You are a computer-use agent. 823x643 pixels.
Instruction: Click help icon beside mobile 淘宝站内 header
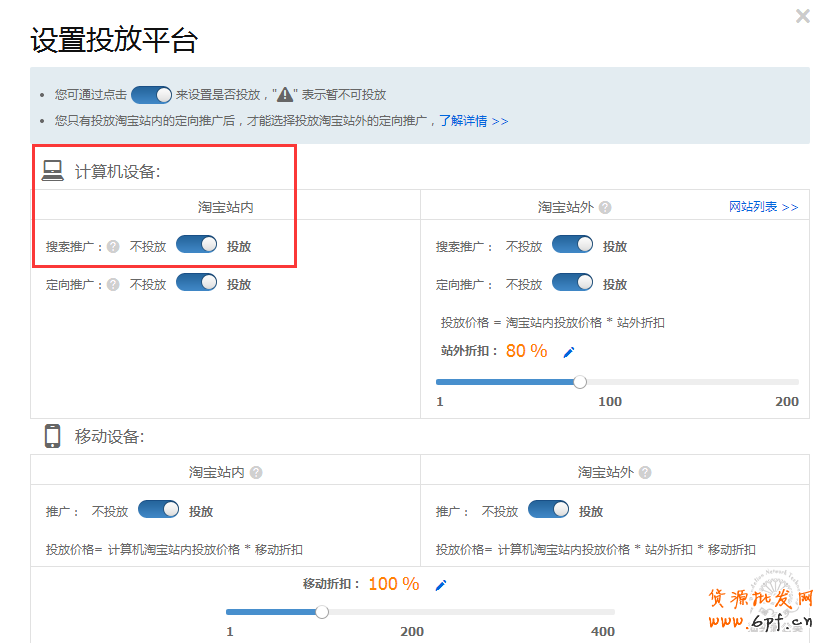point(256,473)
